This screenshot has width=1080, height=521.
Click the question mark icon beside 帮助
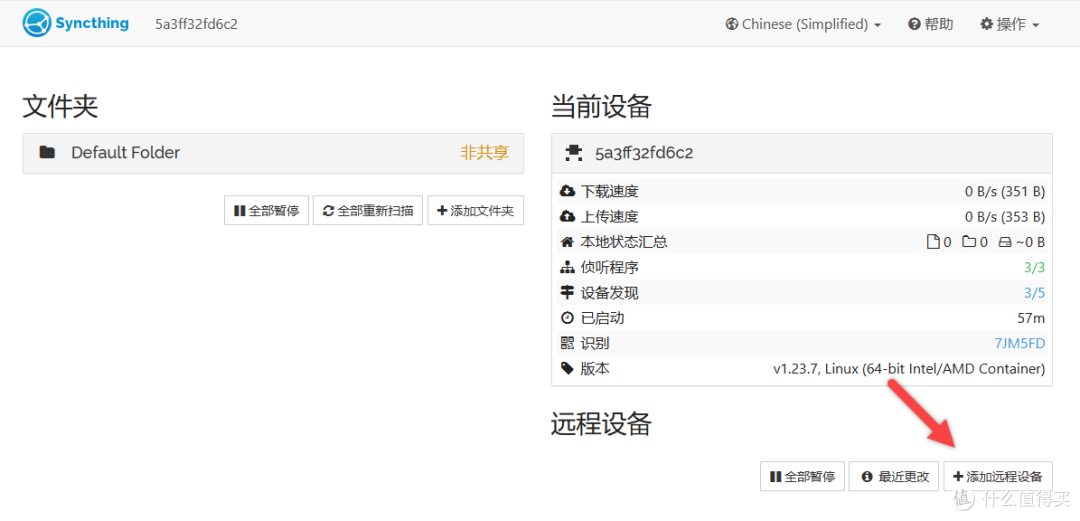tap(915, 24)
